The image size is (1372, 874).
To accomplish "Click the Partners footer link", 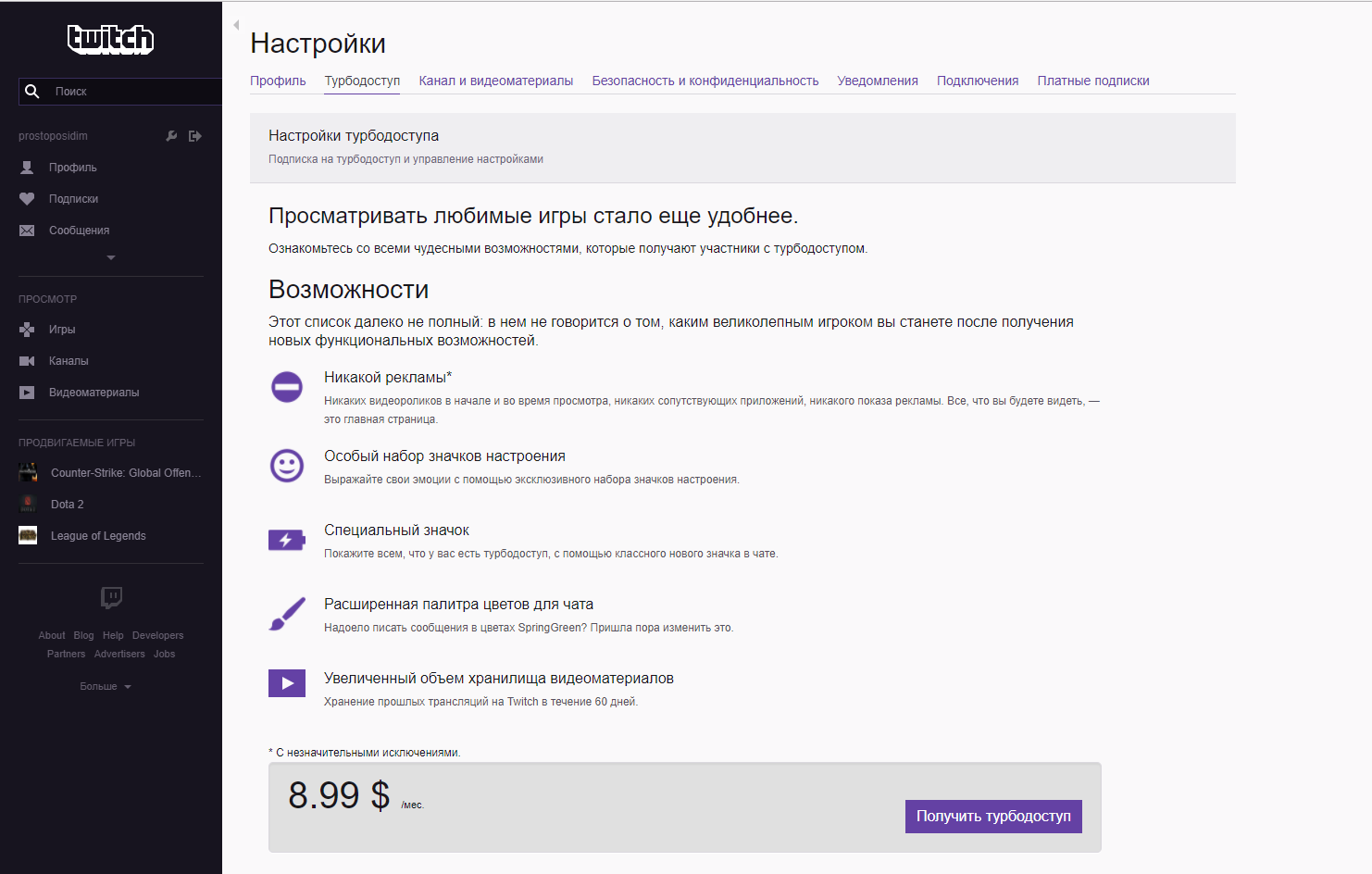I will tap(66, 654).
